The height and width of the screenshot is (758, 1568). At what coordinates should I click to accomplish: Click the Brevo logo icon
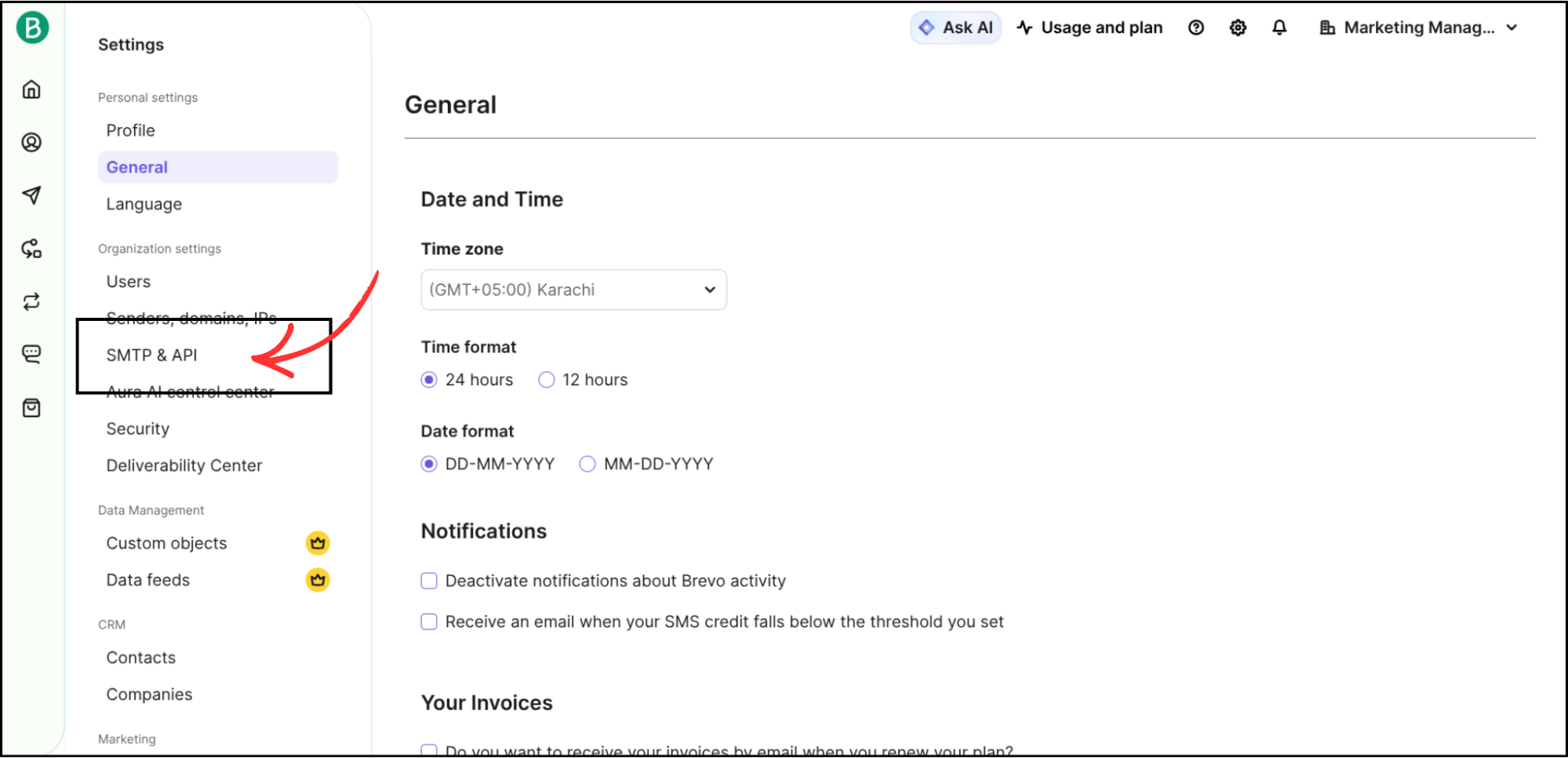coord(31,27)
